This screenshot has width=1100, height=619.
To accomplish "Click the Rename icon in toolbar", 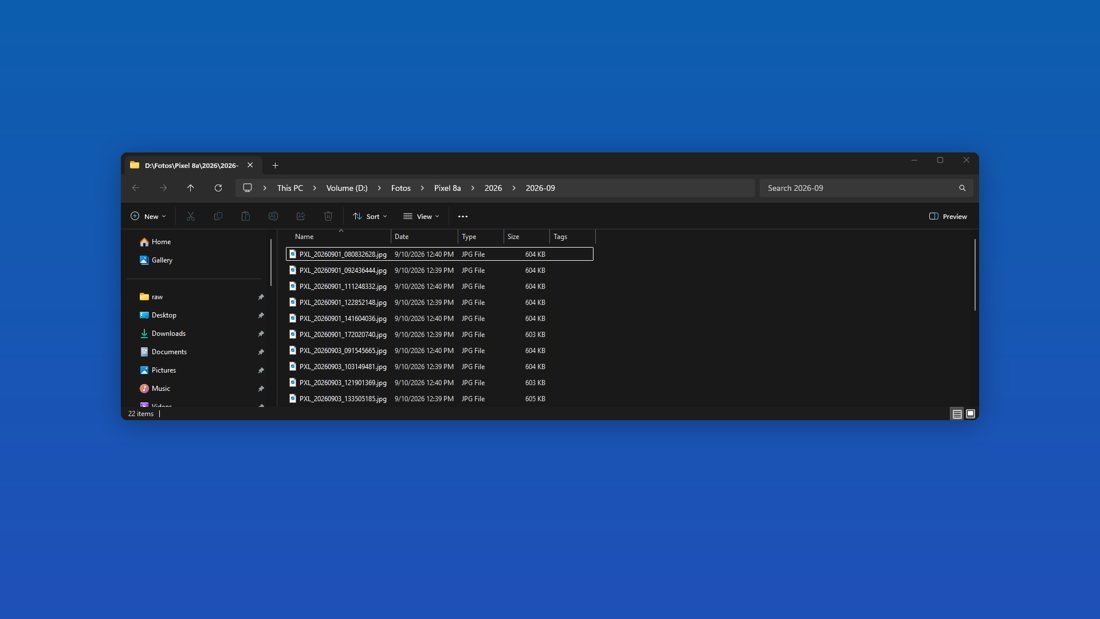I will [273, 216].
